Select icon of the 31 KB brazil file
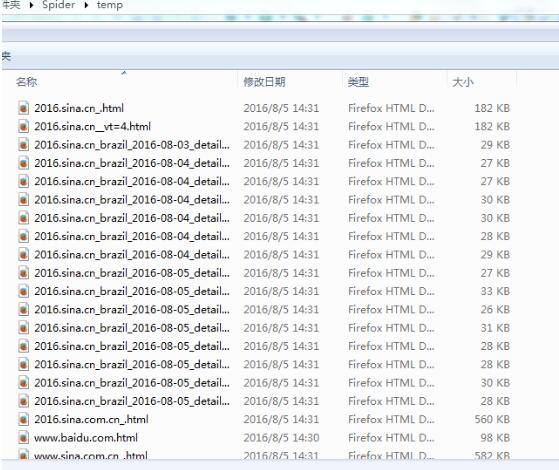Viewport: 559px width, 470px height. coord(24,328)
